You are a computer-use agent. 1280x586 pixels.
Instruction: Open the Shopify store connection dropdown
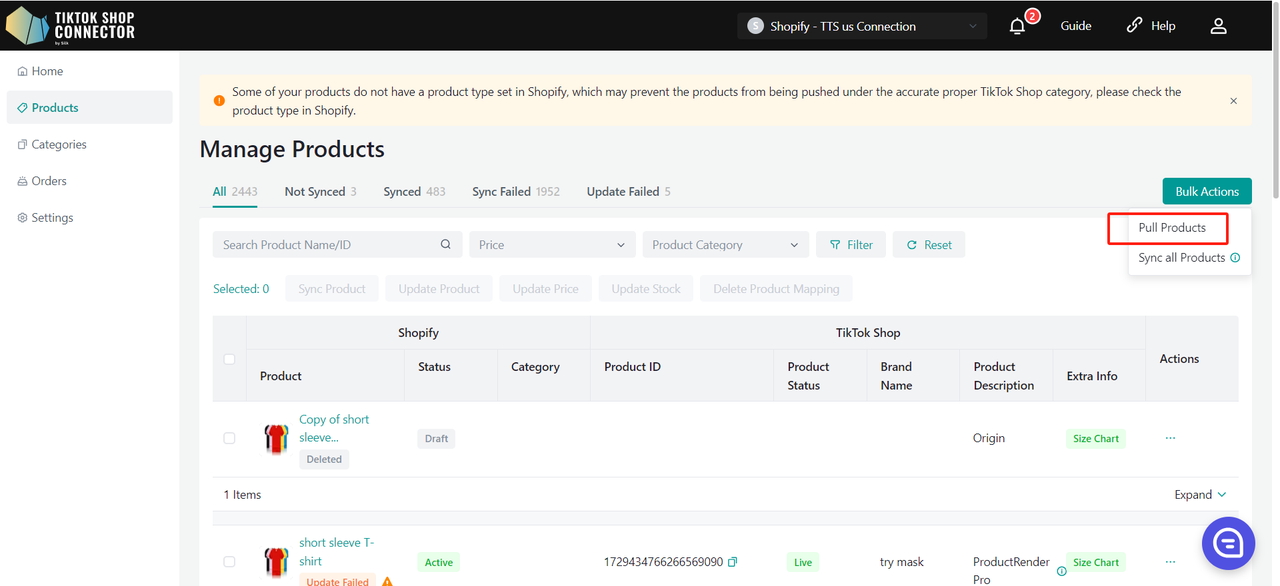(861, 26)
